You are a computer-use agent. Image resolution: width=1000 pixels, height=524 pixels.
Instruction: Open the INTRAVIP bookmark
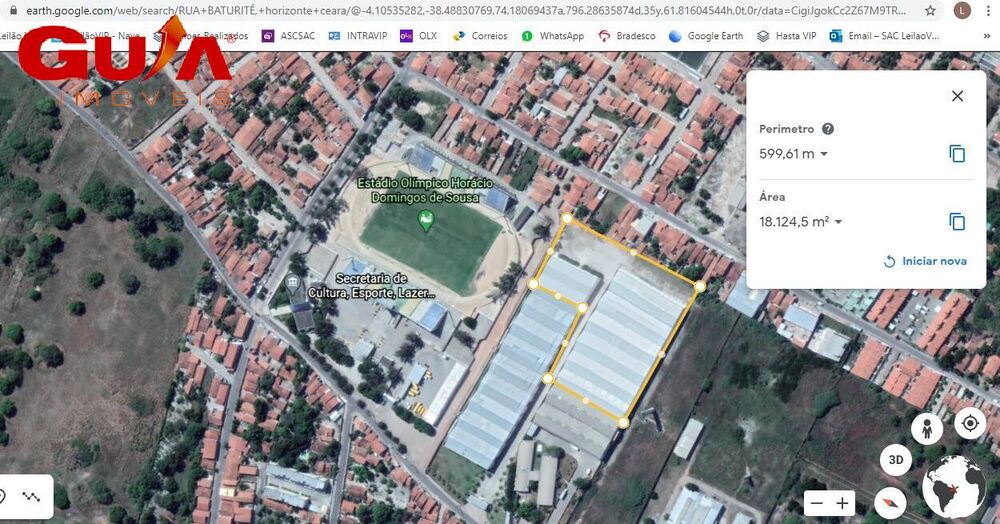click(x=358, y=36)
